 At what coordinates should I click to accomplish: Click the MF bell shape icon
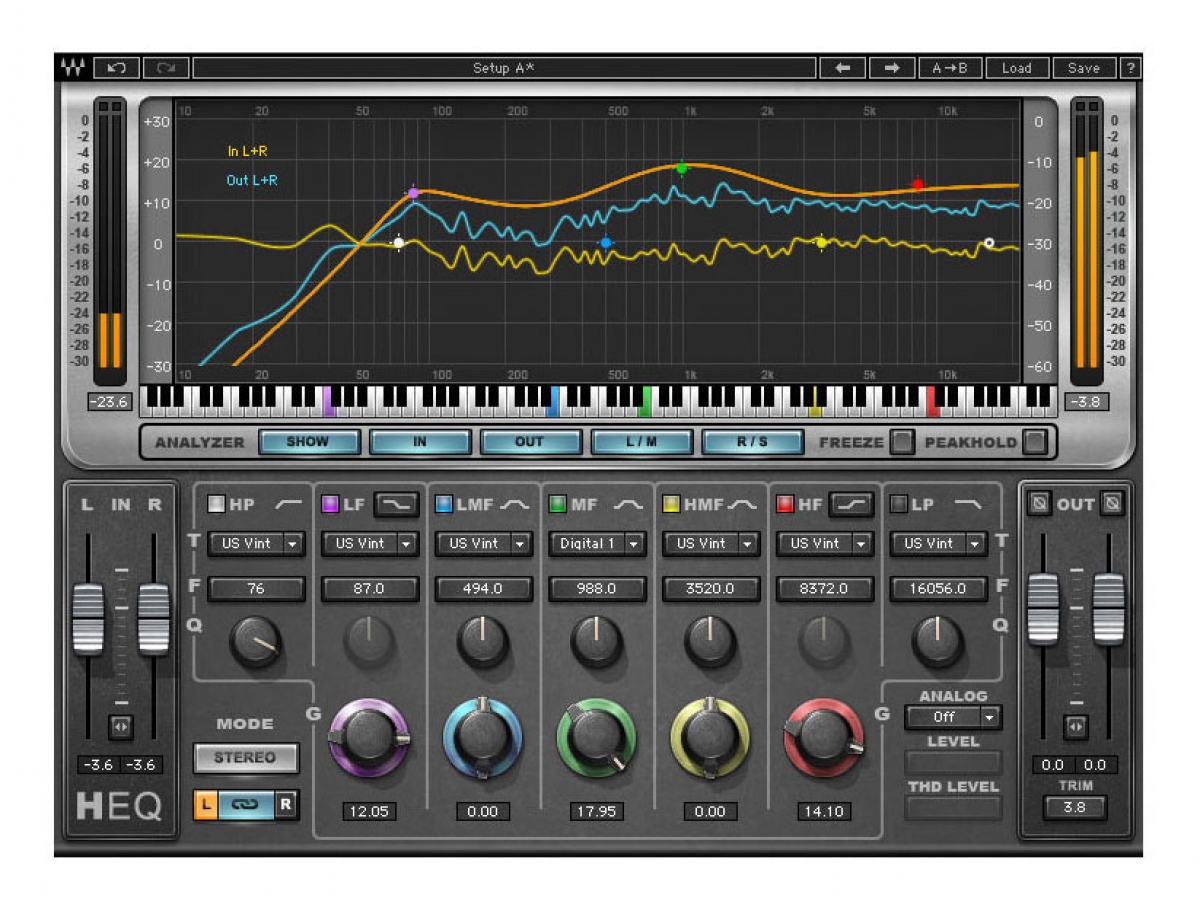(628, 505)
